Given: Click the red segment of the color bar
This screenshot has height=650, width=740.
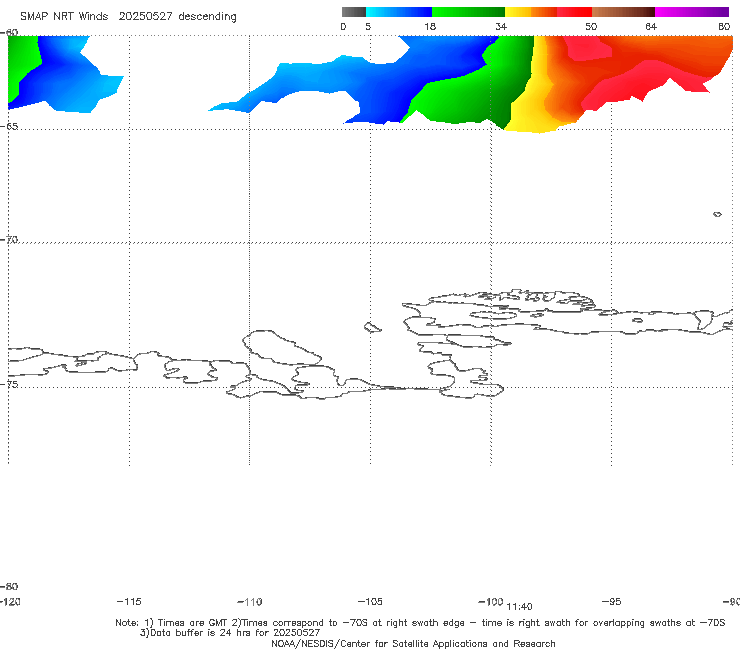Looking at the screenshot, I should 574,12.
